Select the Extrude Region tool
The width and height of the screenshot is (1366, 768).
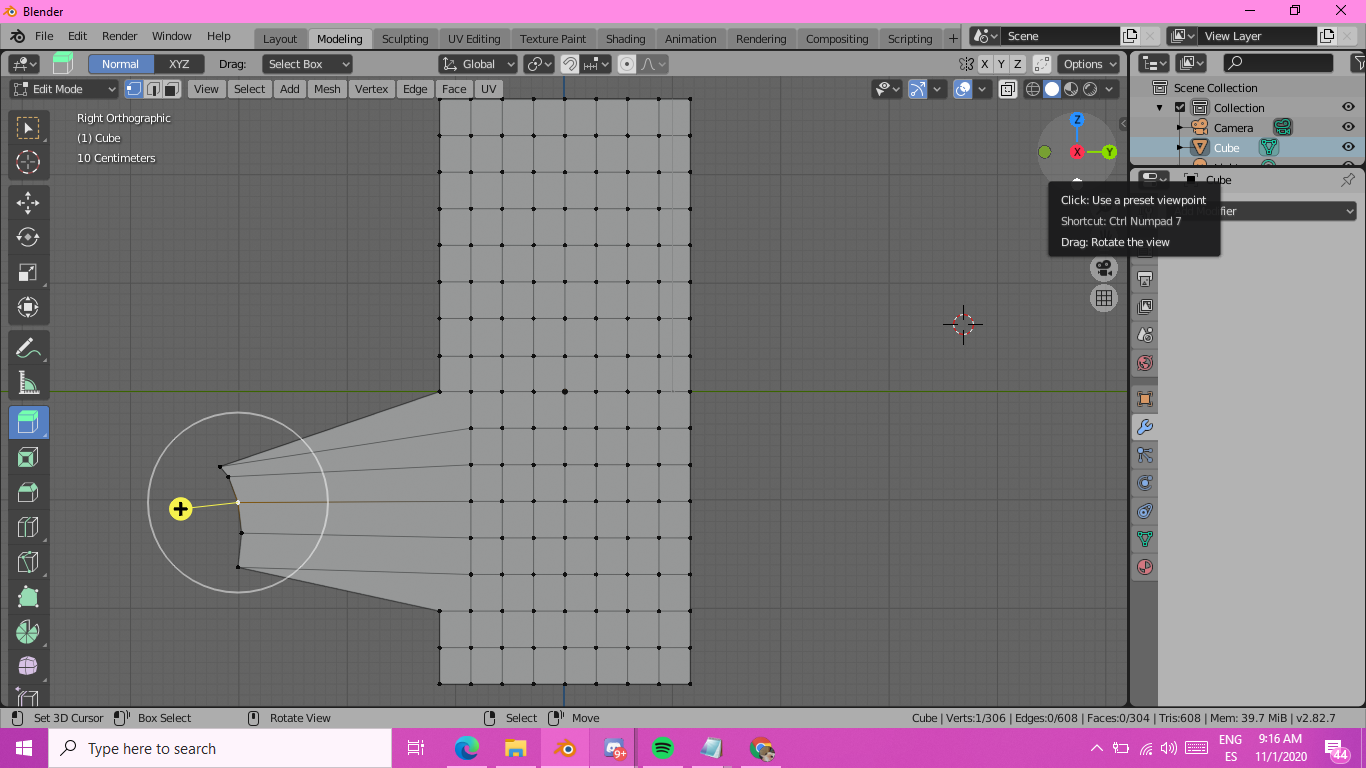click(28, 423)
